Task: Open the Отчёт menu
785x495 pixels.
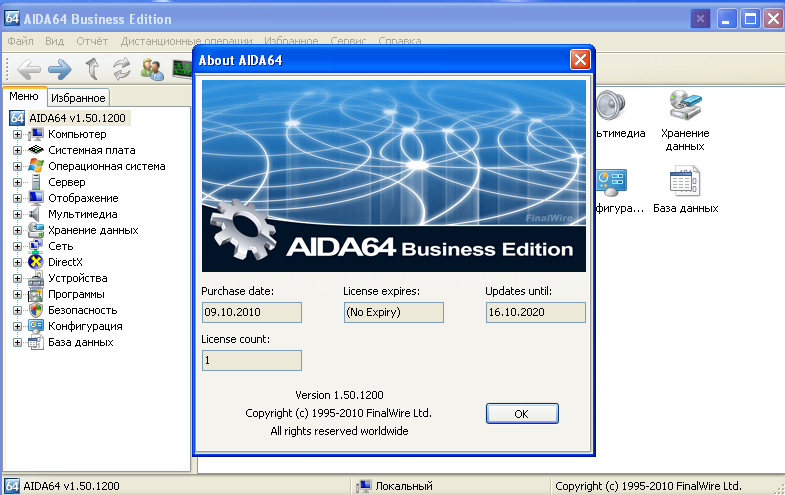Action: 91,41
